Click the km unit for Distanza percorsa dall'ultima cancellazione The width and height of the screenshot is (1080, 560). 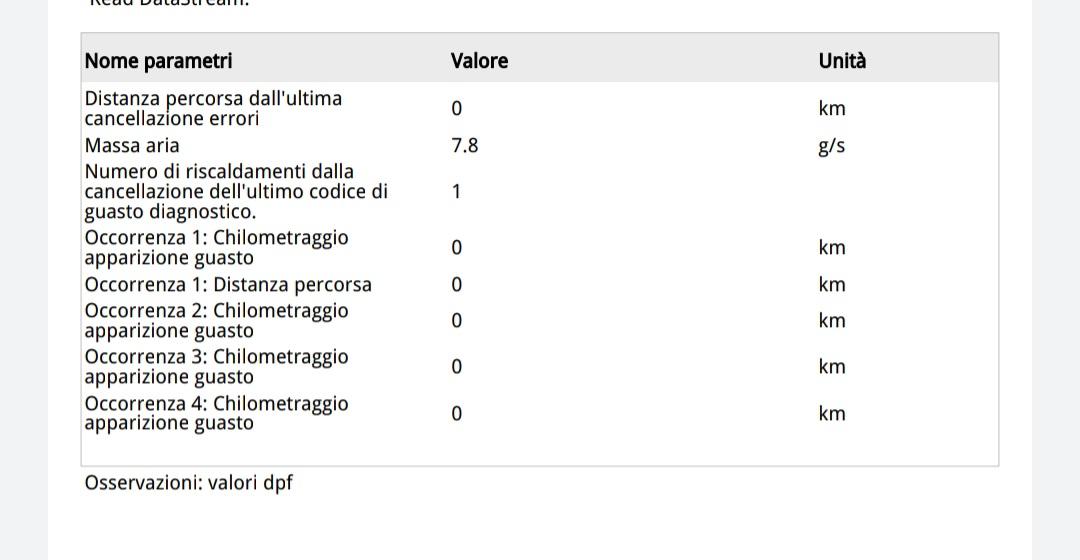click(x=832, y=108)
